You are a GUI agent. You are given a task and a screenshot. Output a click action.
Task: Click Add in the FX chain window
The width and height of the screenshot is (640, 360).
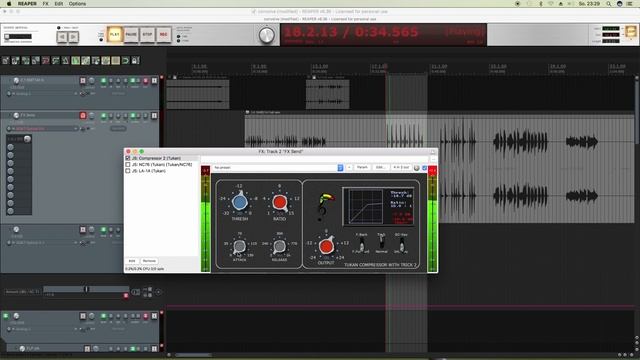pos(132,261)
